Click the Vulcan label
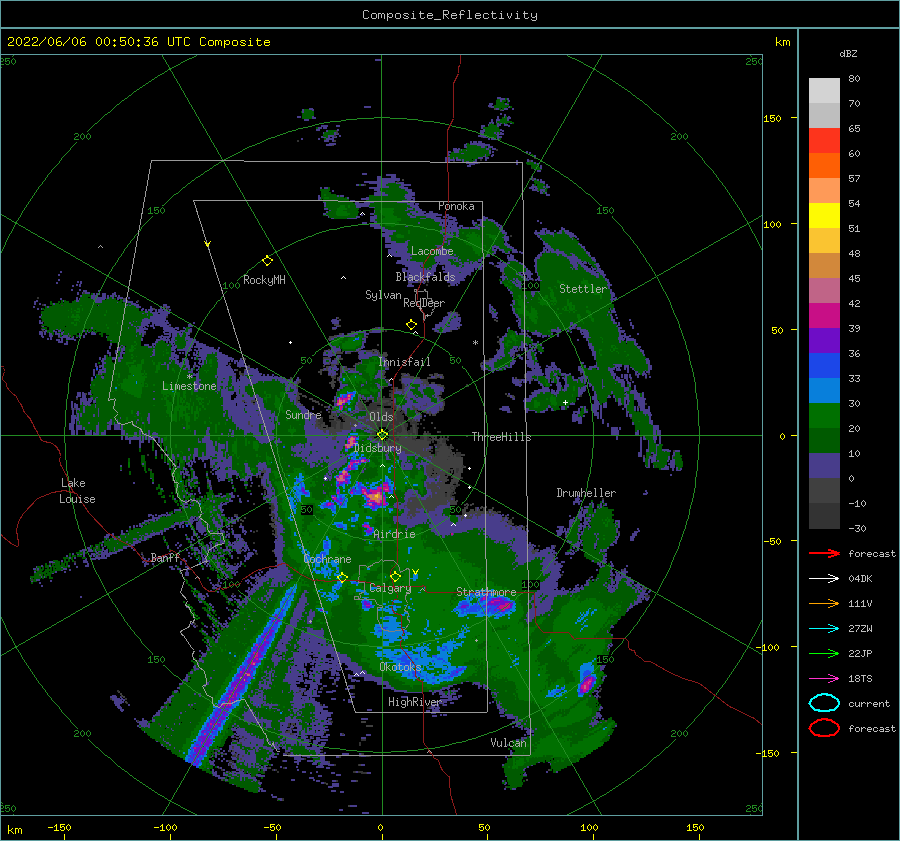This screenshot has height=841, width=900. 509,742
